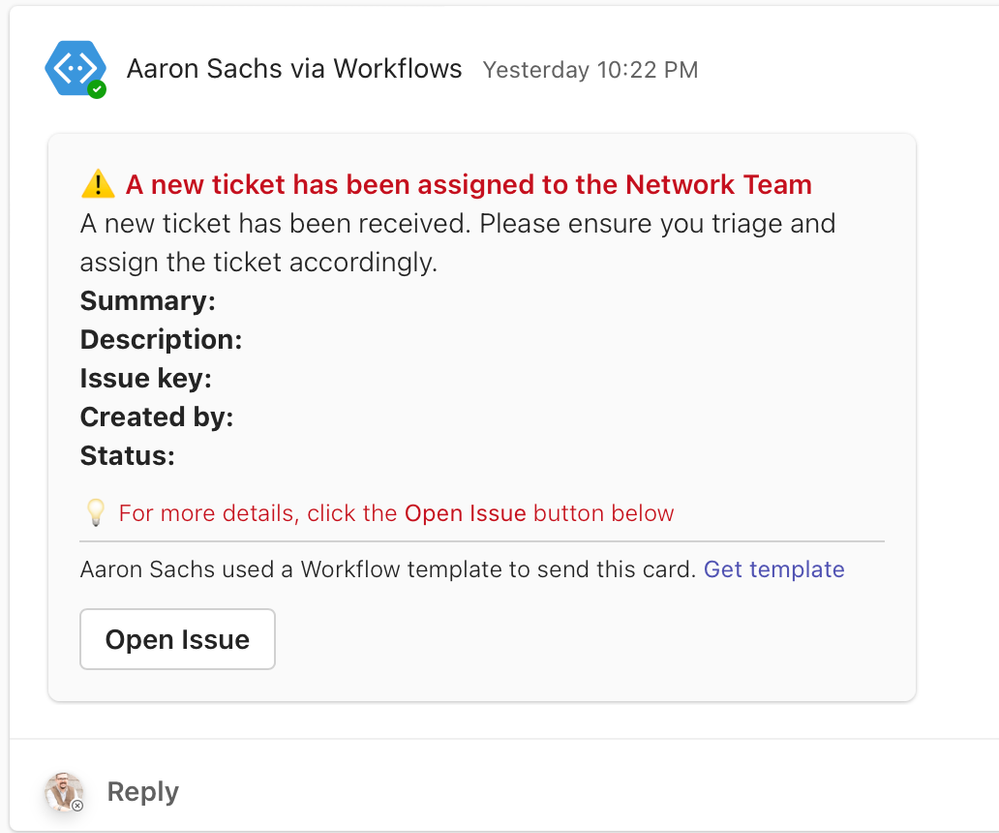Click the red Network Team ticket heading

pyautogui.click(x=468, y=185)
